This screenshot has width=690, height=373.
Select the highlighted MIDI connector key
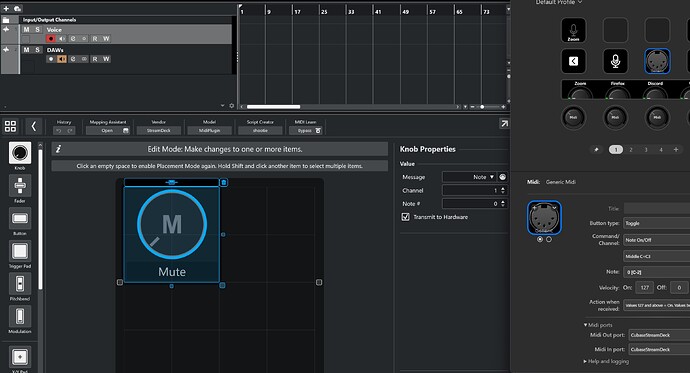pos(657,61)
